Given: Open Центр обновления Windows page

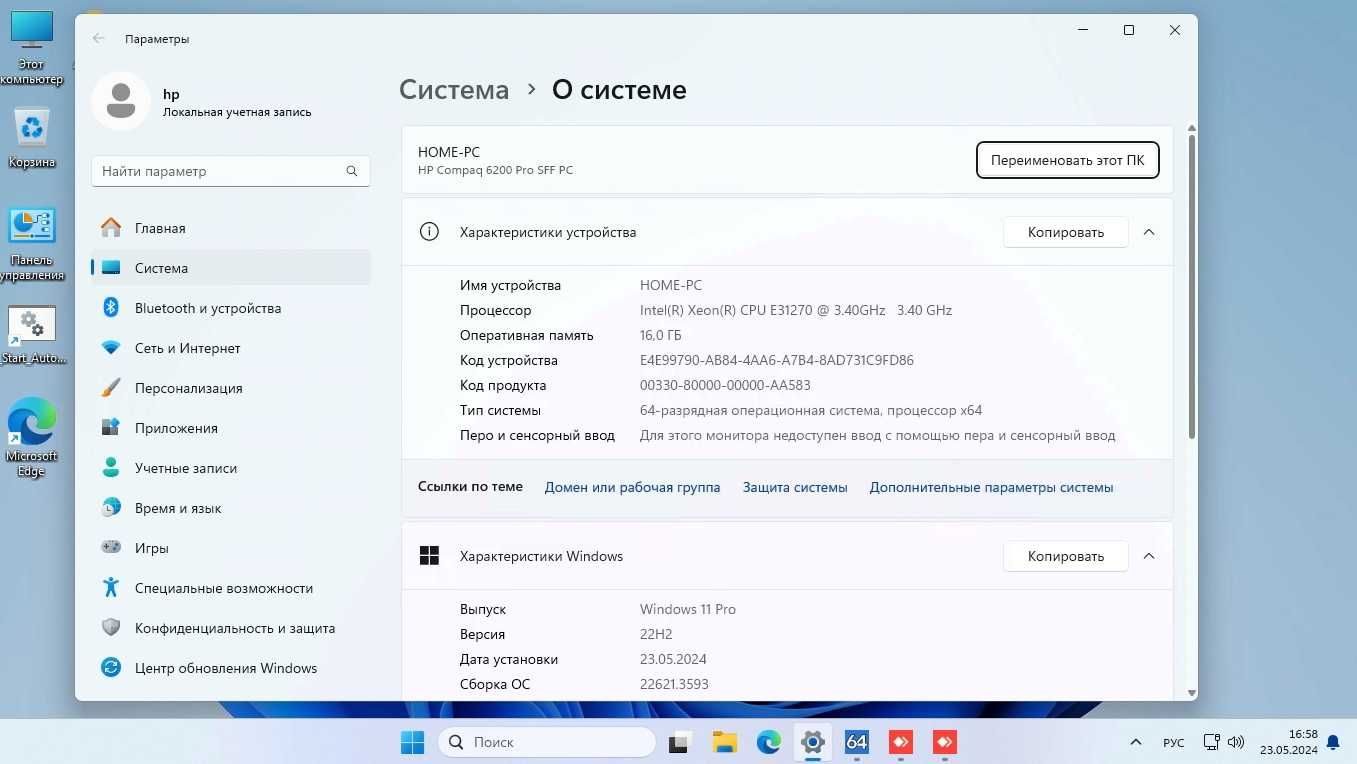Looking at the screenshot, I should [231, 668].
